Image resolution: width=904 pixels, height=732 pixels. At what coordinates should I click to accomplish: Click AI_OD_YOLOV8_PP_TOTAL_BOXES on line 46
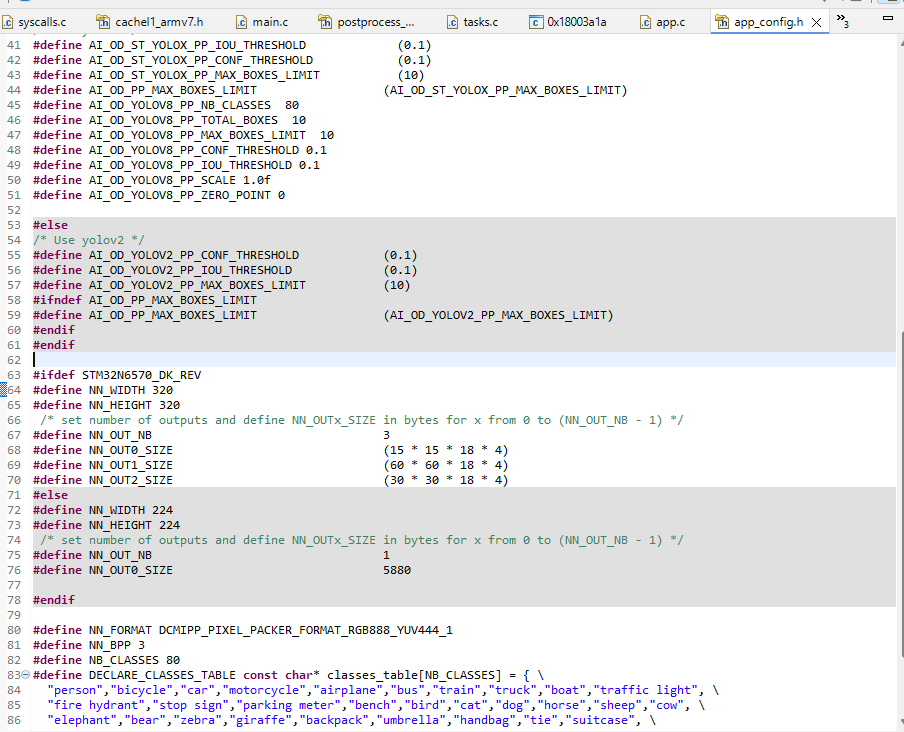pos(183,120)
